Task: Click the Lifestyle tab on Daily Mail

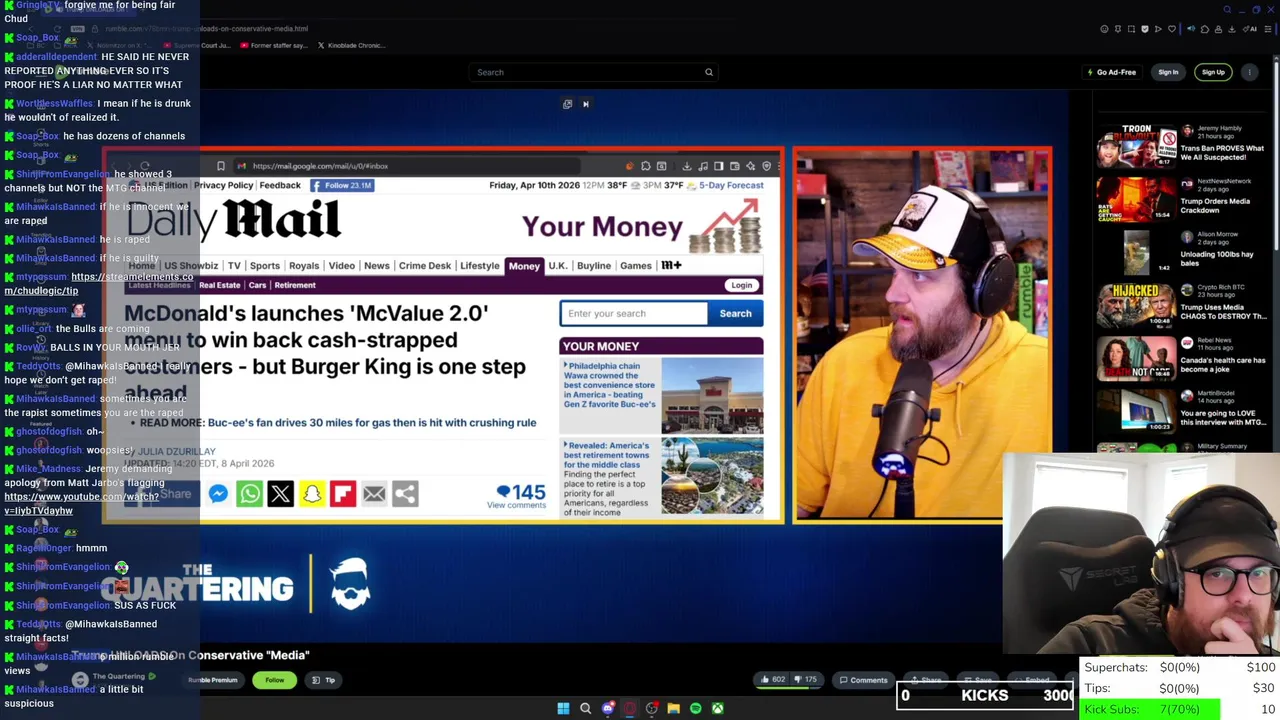Action: [479, 266]
